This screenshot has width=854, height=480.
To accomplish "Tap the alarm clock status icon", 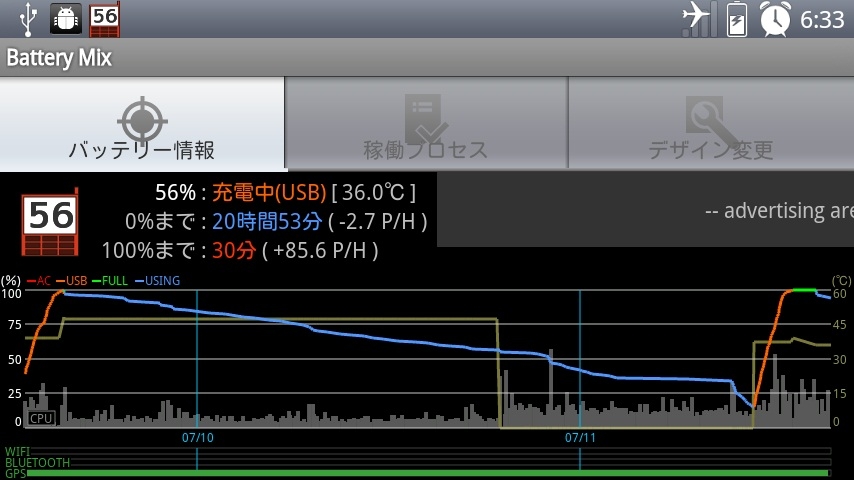I will click(x=775, y=19).
